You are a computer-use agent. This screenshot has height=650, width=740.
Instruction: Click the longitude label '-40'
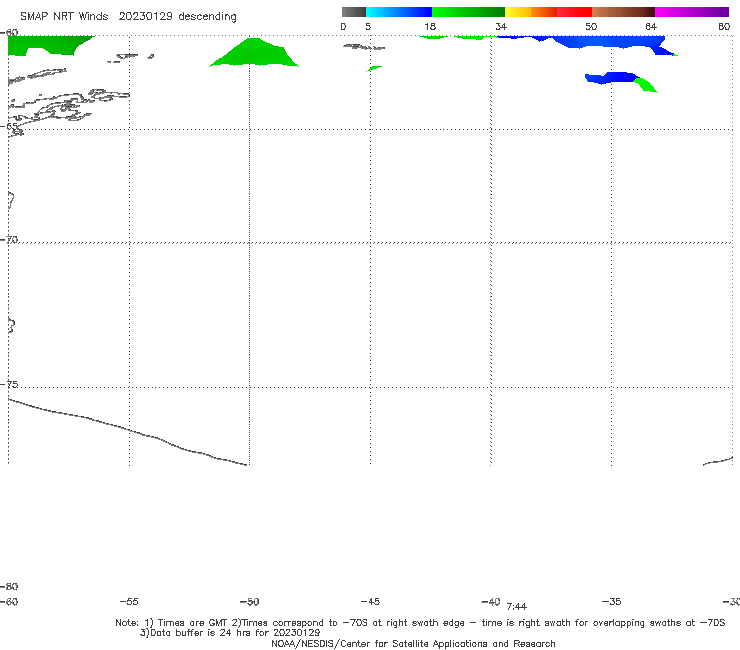(x=491, y=602)
